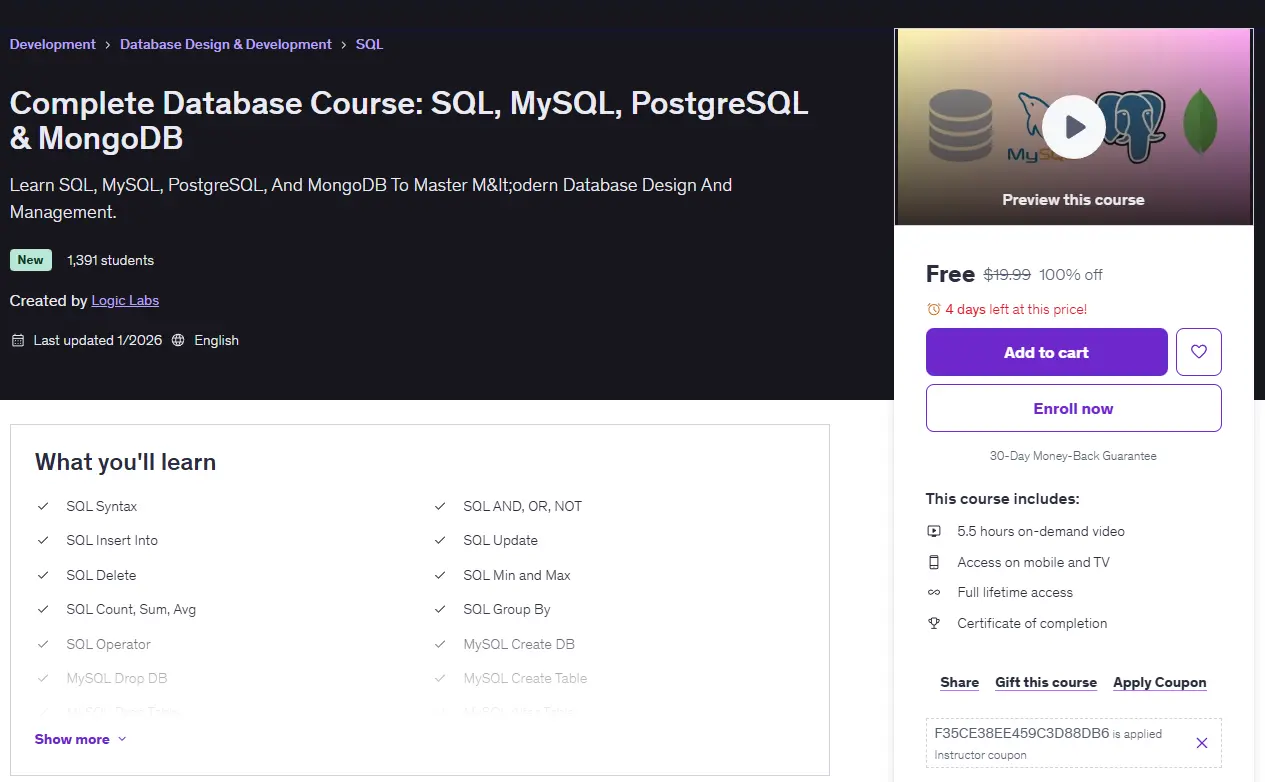
Task: Click the Share link
Action: 959,682
